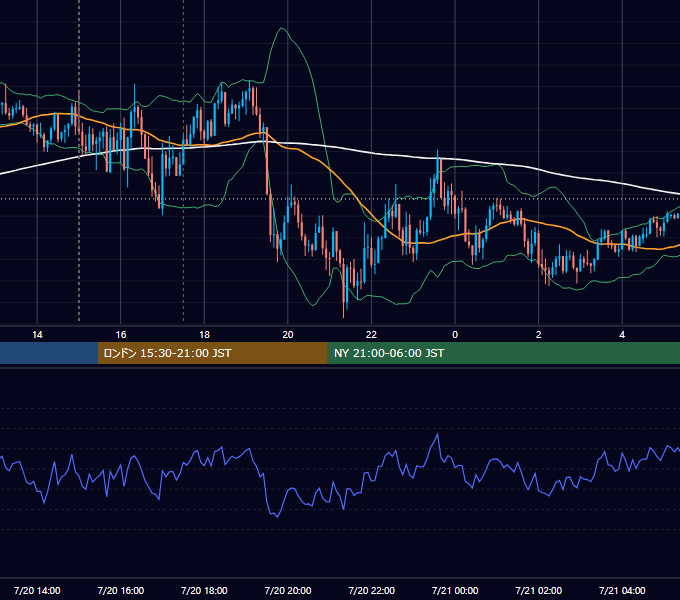Click the NY 21:00-06:00 JST session bar

(x=503, y=353)
